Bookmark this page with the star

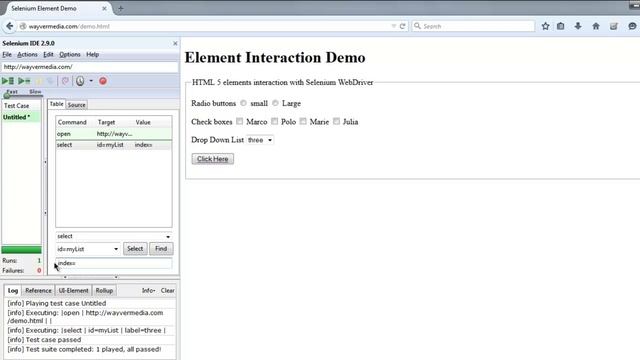tap(545, 26)
